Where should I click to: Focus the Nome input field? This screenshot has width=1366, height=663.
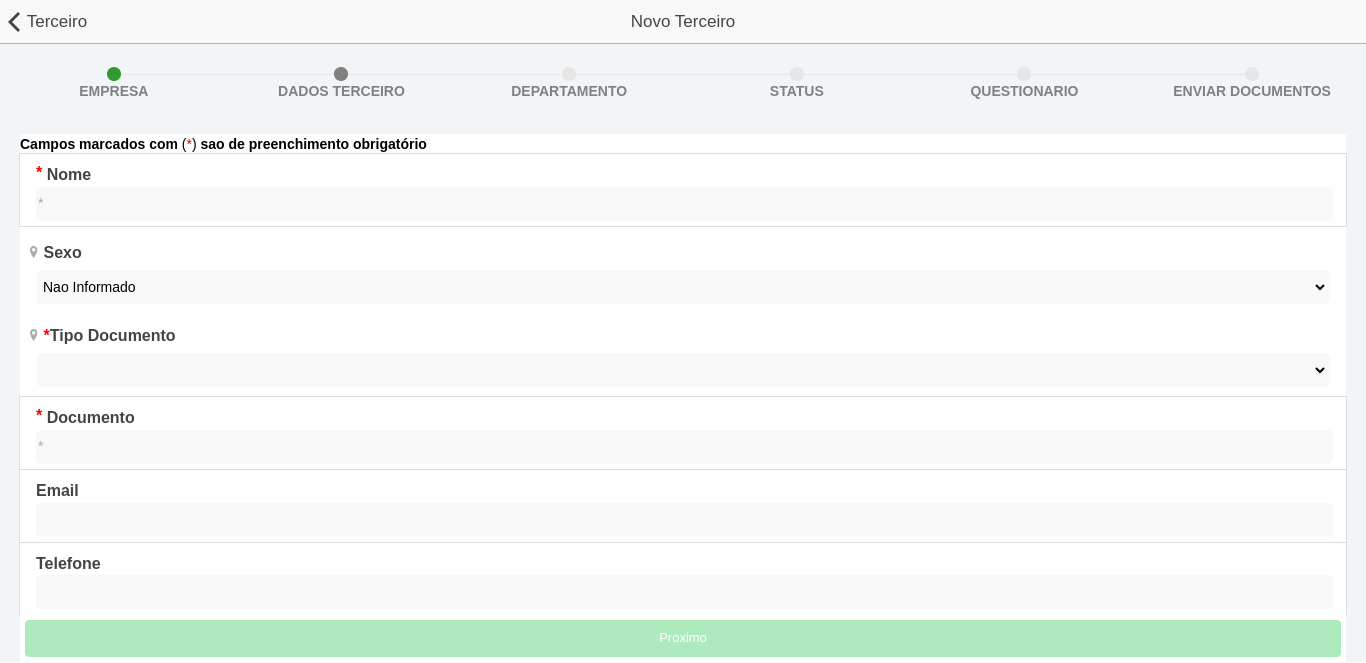(683, 204)
